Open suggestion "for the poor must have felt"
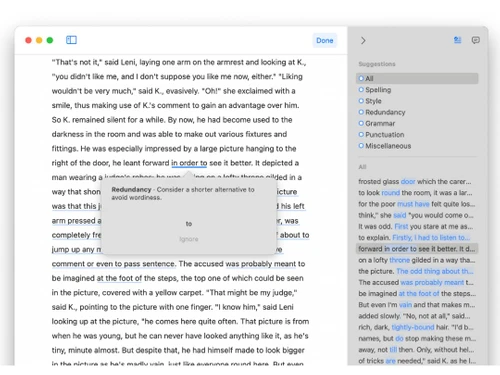This screenshot has width=500, height=375. click(417, 204)
